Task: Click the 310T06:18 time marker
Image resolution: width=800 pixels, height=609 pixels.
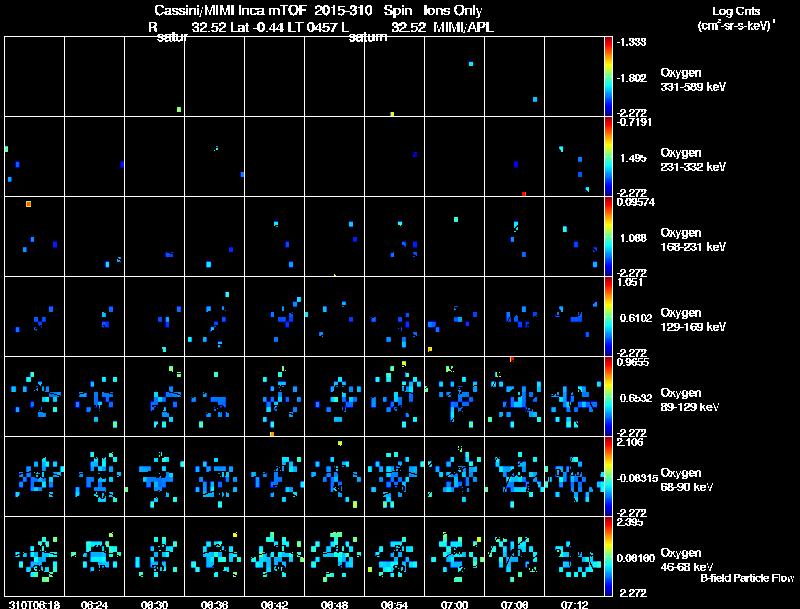Action: 35,604
